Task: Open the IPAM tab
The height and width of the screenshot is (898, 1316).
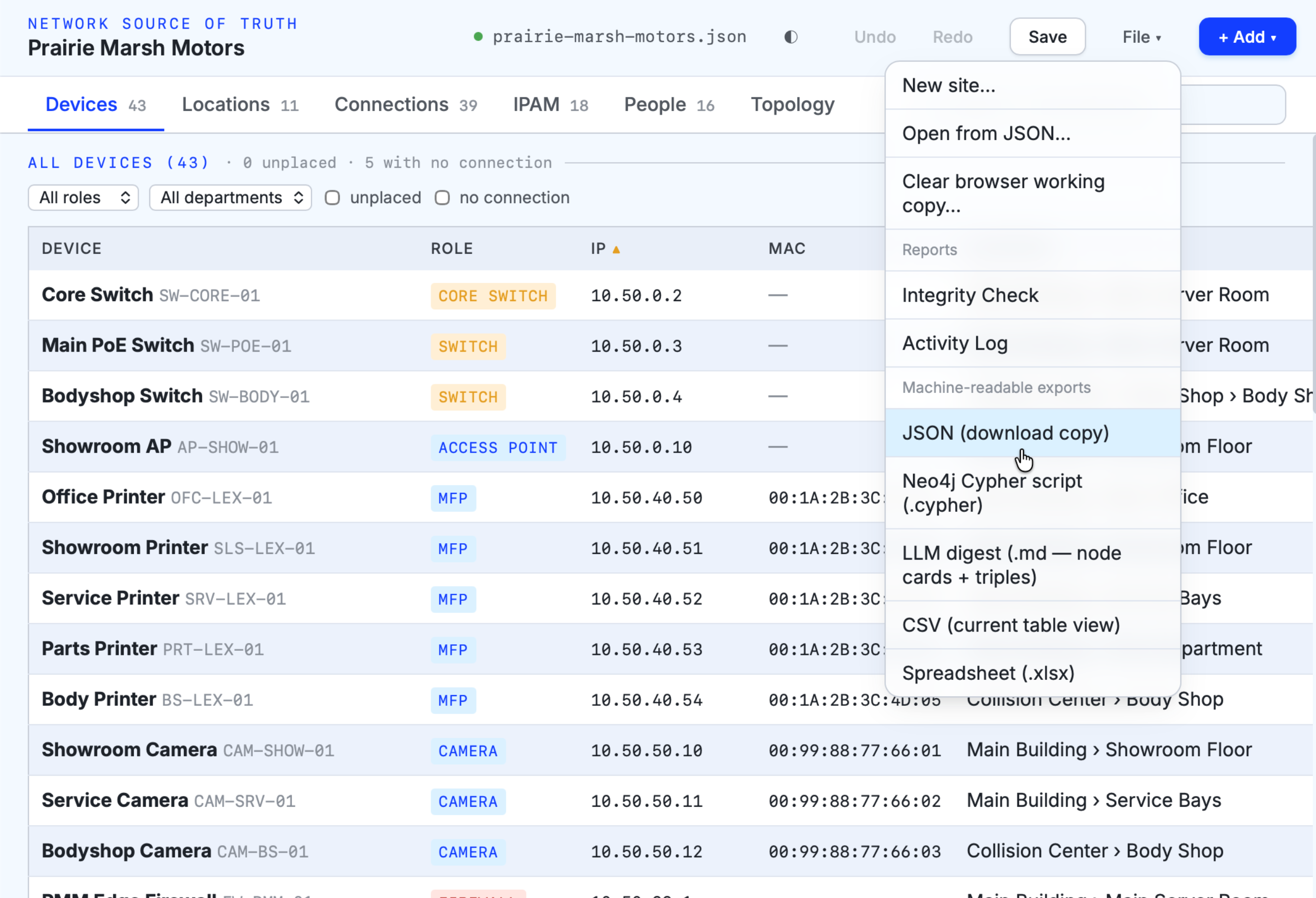Action: click(551, 105)
